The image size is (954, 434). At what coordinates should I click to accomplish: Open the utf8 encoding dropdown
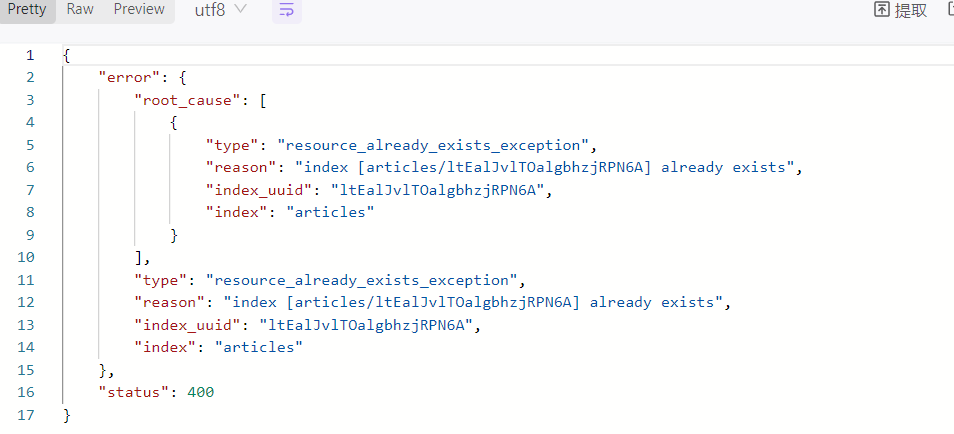[x=221, y=10]
